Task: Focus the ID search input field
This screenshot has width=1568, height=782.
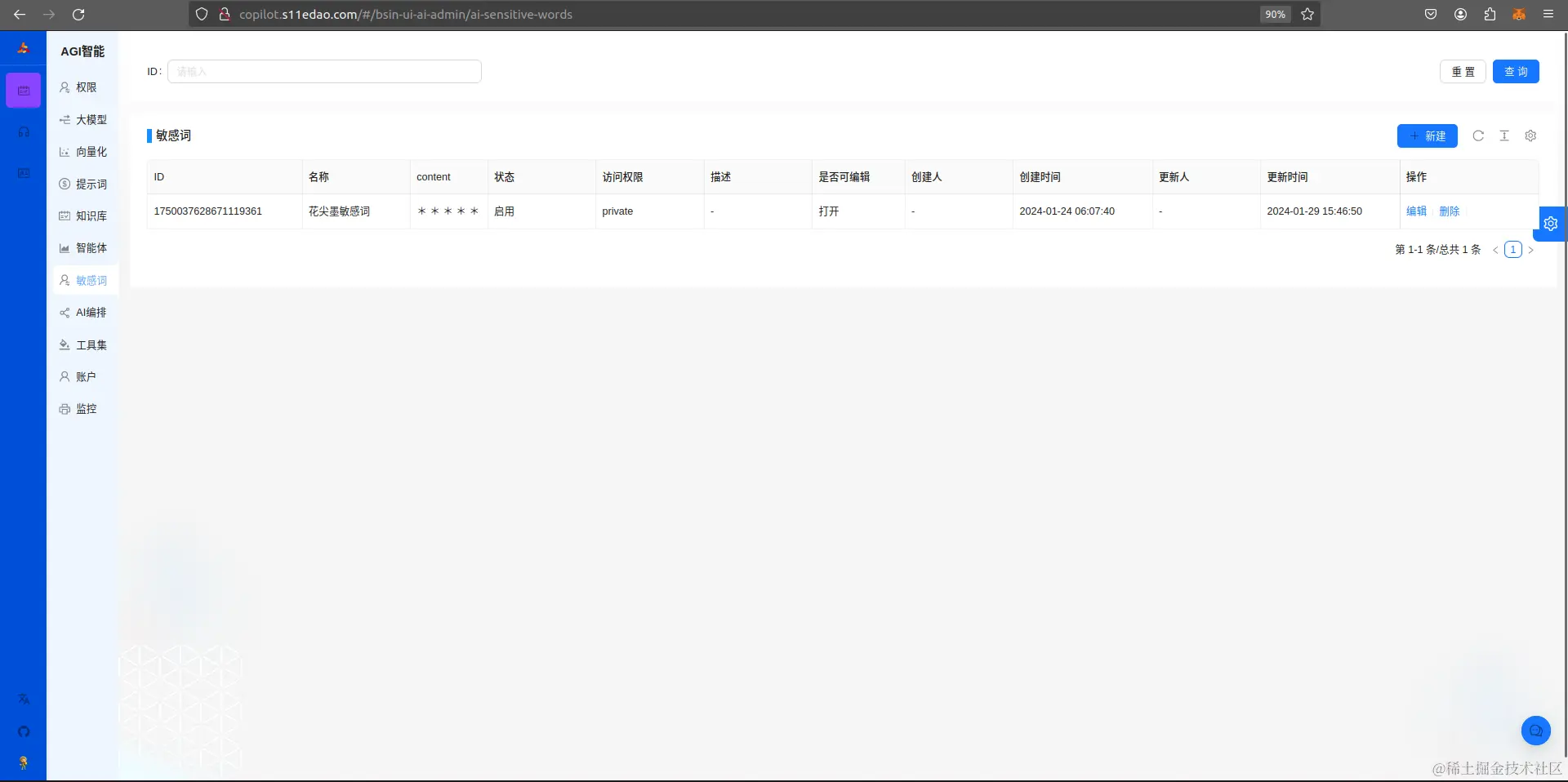Action: (x=324, y=72)
